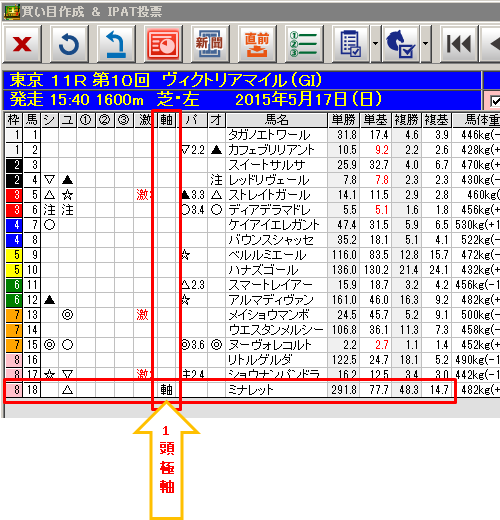Click the circular reload arrow icon
Image resolution: width=500 pixels, height=520 pixels.
(x=69, y=44)
